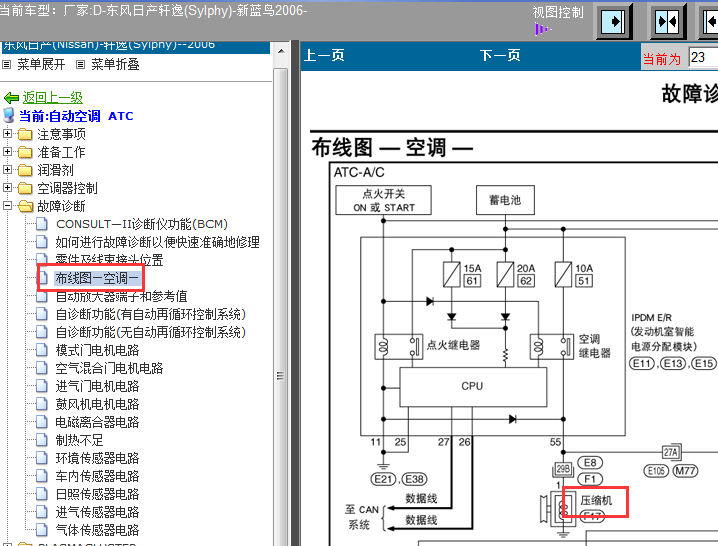Select 布线图—空调— tree entry

pos(97,278)
